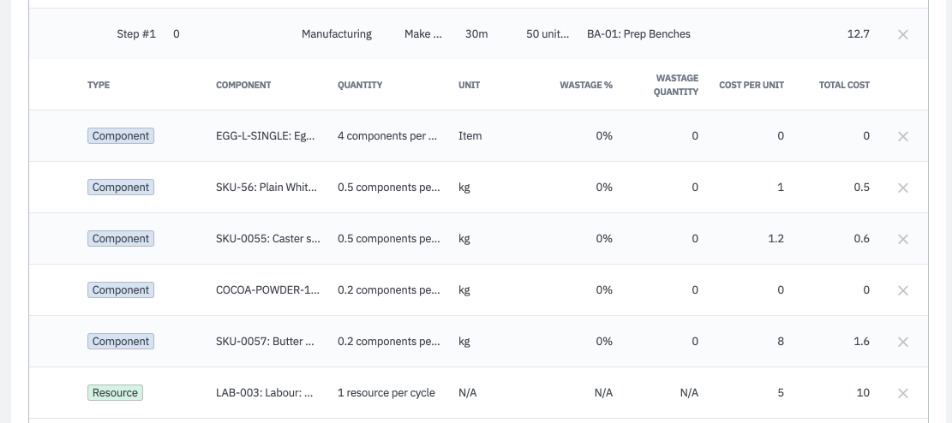
Task: Click the Wastage % column header
Action: [586, 85]
